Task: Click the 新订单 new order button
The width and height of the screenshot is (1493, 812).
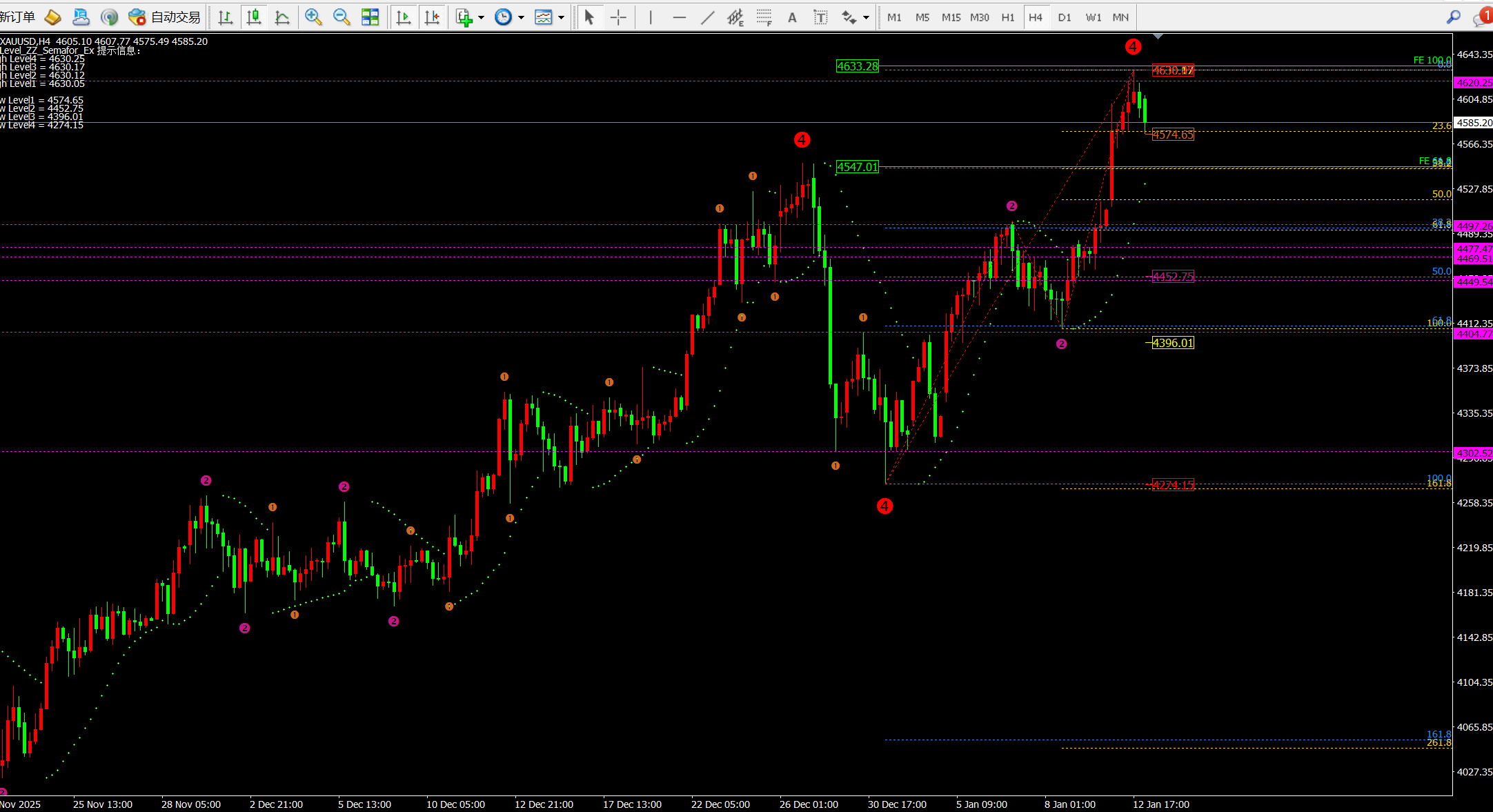Action: (x=17, y=17)
